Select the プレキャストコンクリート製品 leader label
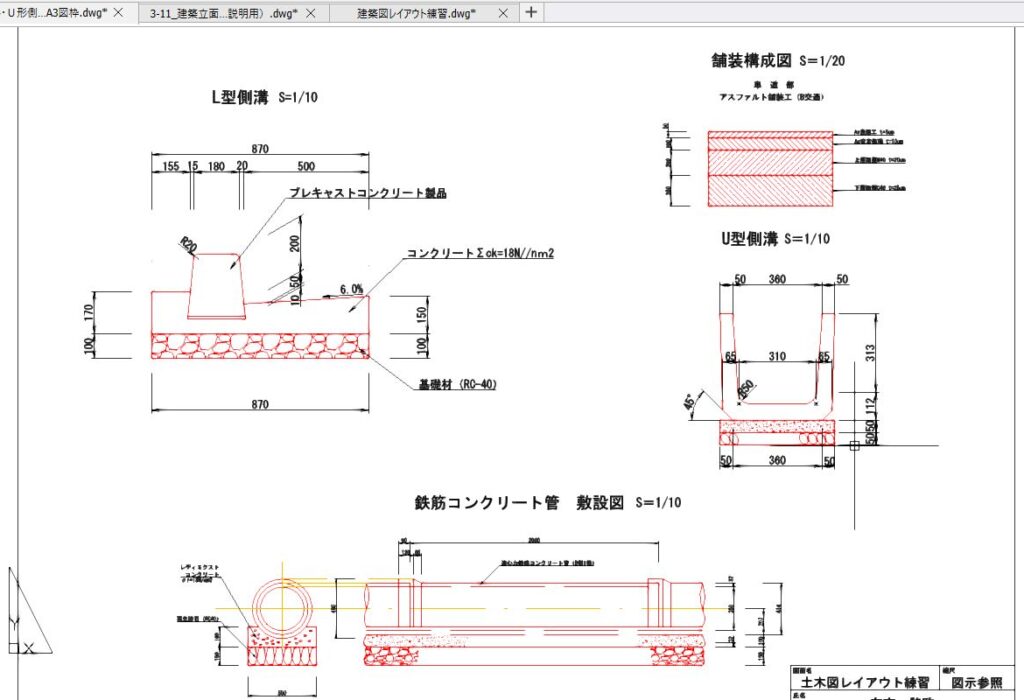This screenshot has width=1024, height=700. pyautogui.click(x=367, y=193)
